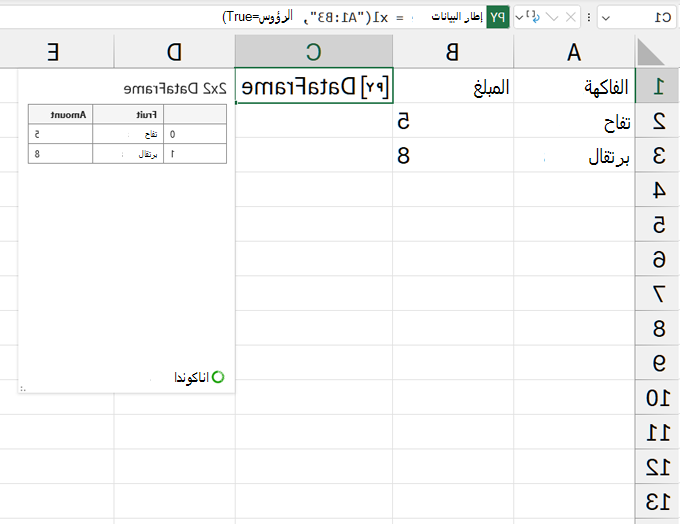Click cell B2 containing 5
Image resolution: width=680 pixels, height=524 pixels.
[x=453, y=121]
